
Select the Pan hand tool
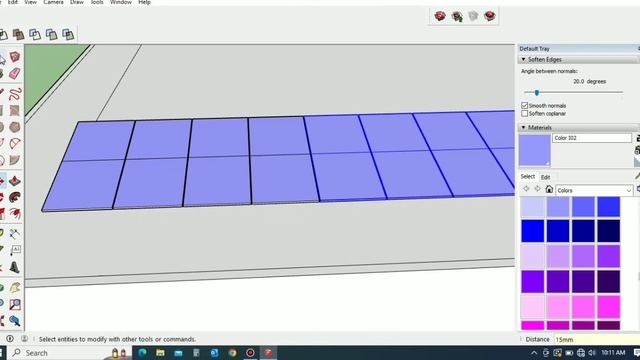pyautogui.click(x=15, y=288)
